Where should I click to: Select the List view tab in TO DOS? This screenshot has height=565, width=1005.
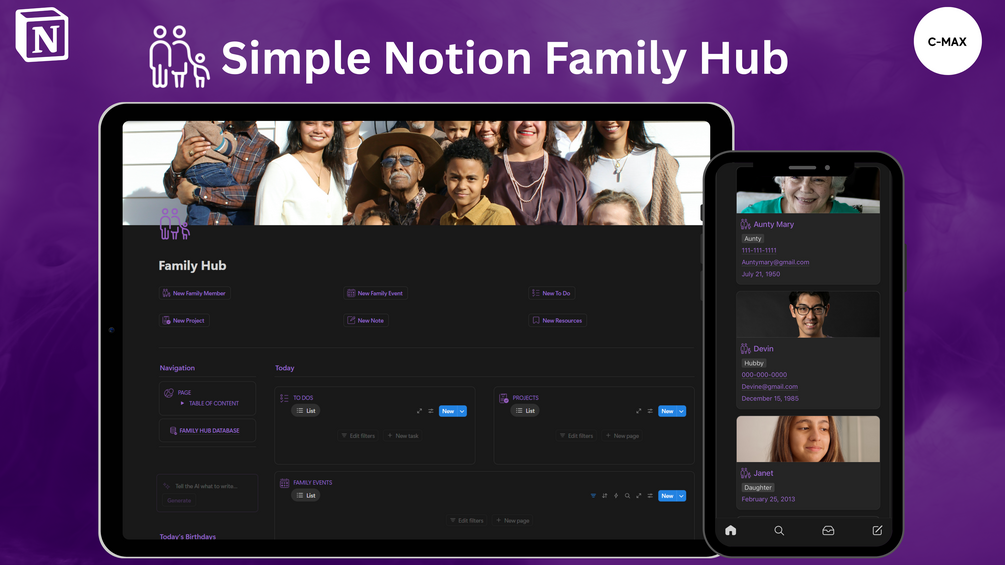coord(306,411)
